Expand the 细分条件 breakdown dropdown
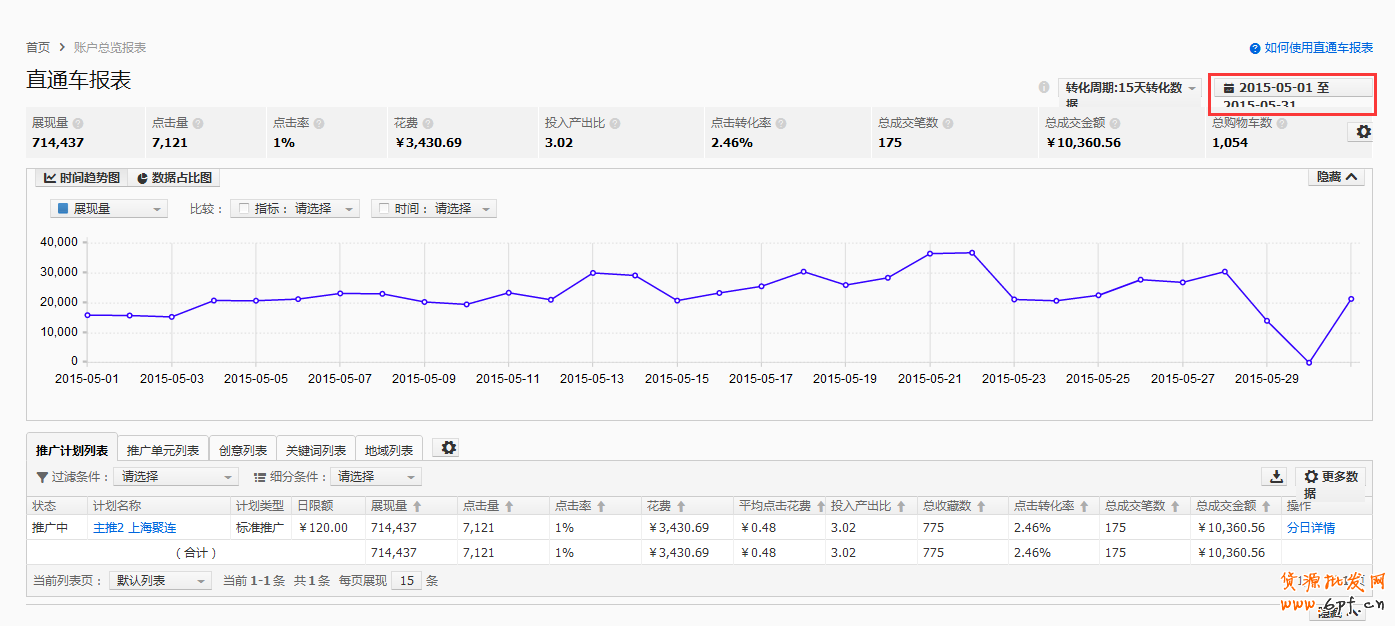 tap(378, 477)
